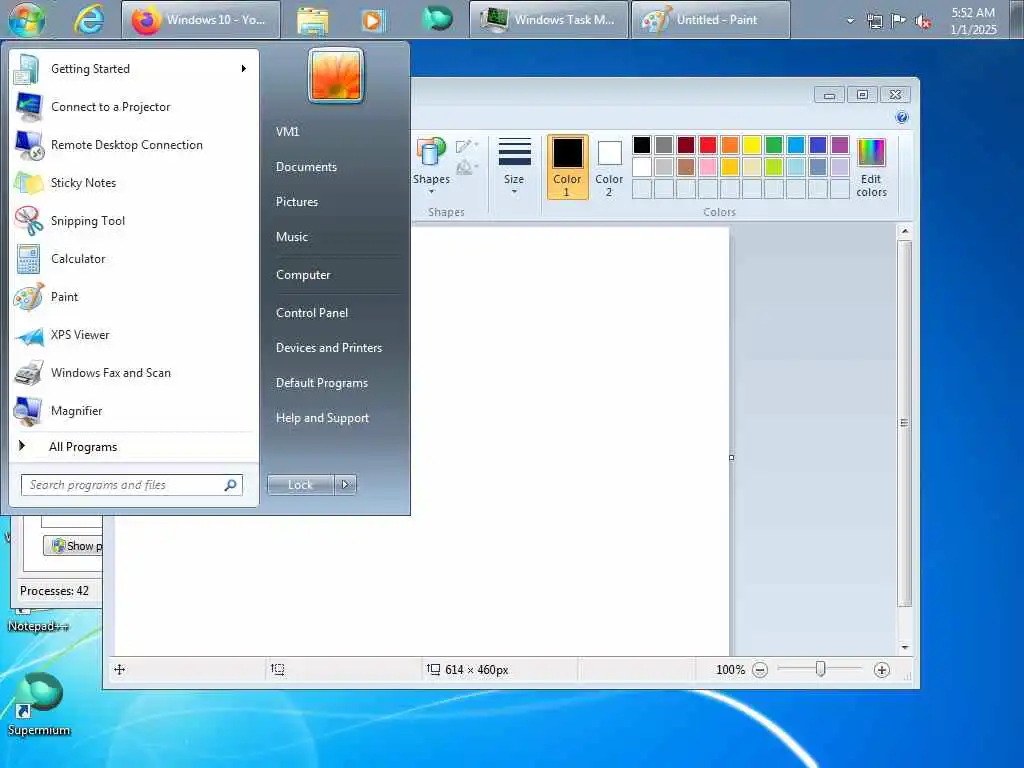
Task: Switch to Firefox Windows 10 taskbar button
Action: click(x=201, y=20)
